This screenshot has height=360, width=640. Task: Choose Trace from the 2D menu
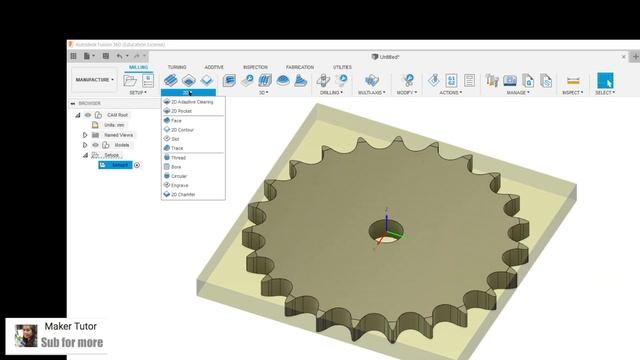coord(193,148)
